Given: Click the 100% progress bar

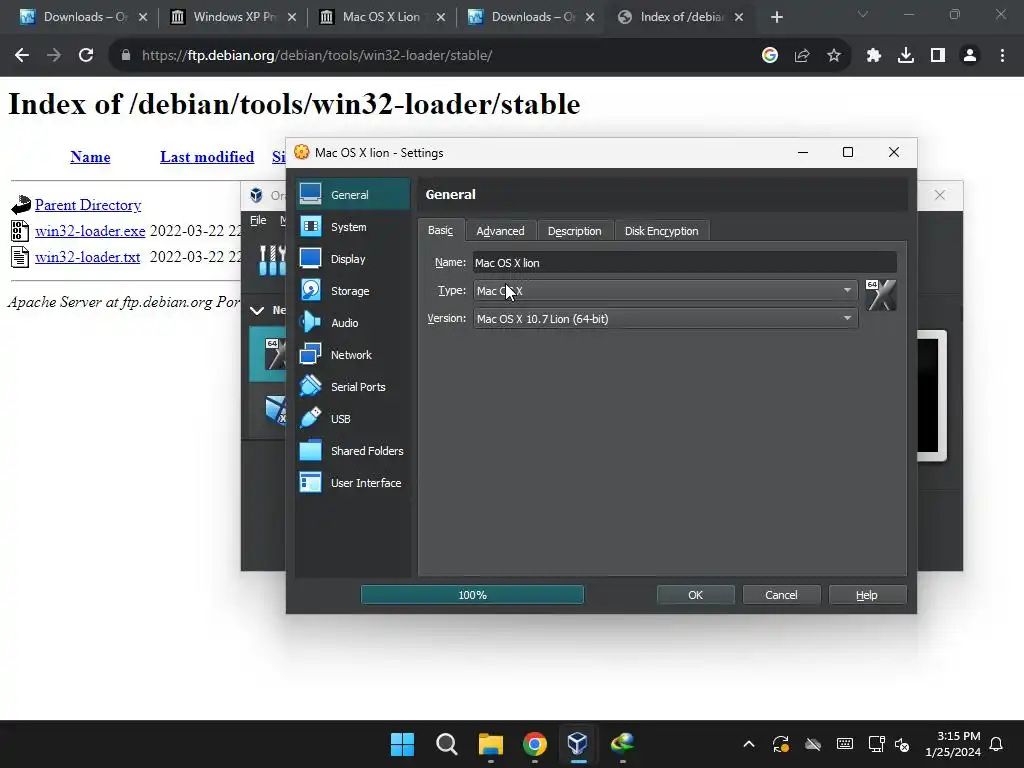Looking at the screenshot, I should coord(472,595).
